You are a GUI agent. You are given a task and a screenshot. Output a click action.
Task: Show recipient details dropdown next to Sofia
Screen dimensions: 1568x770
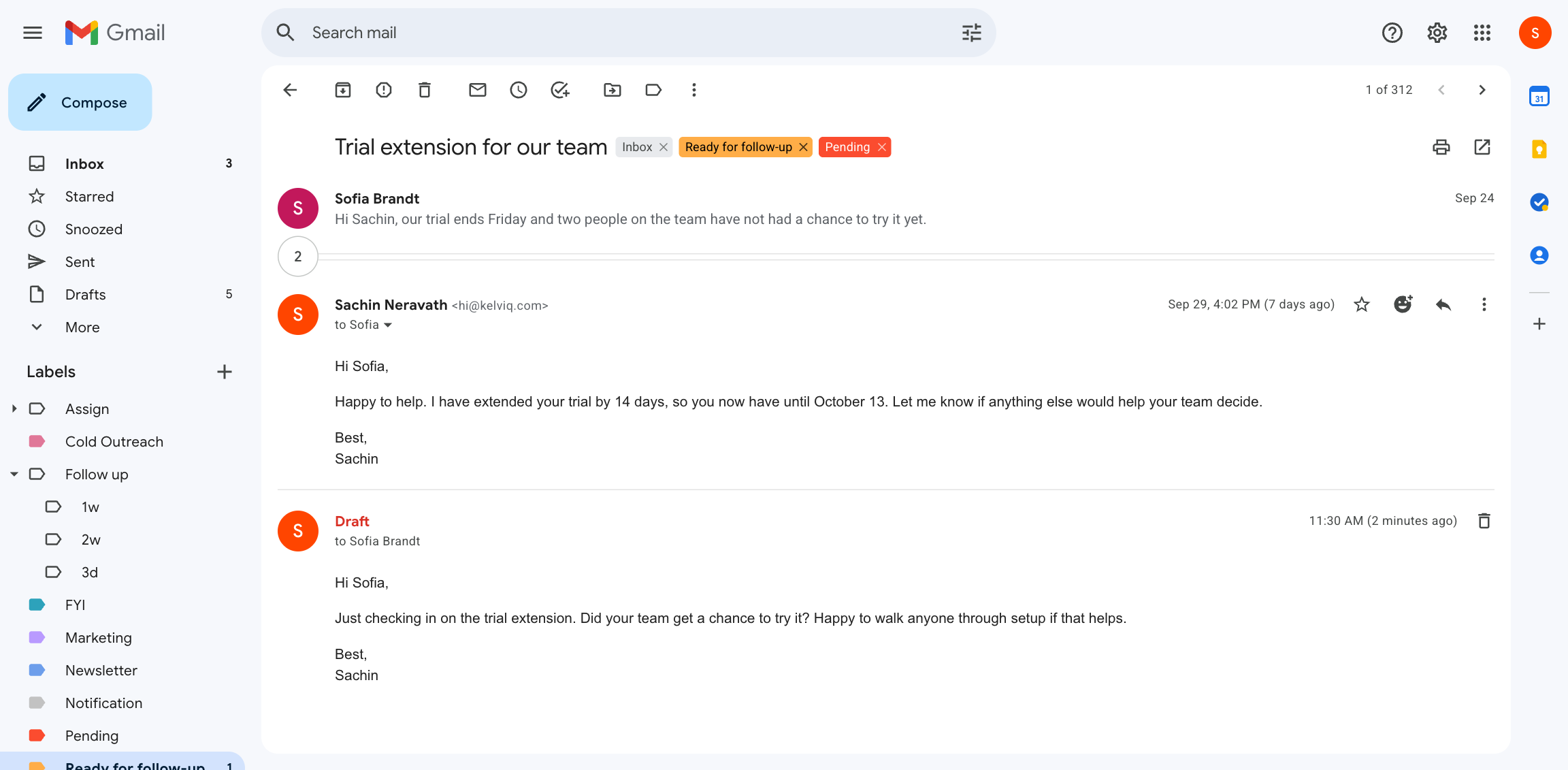tap(388, 325)
